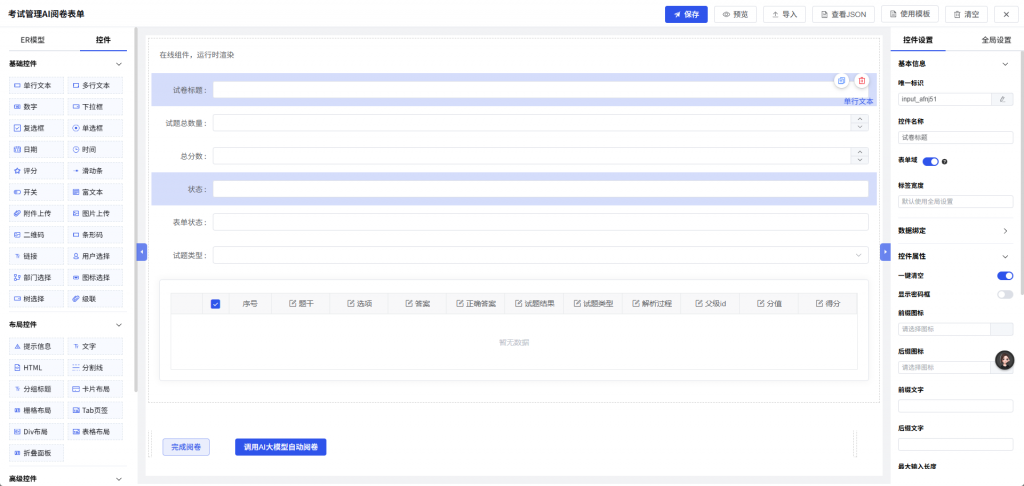Select the 评分 star control
Image resolution: width=1024 pixels, height=486 pixels.
(x=36, y=170)
